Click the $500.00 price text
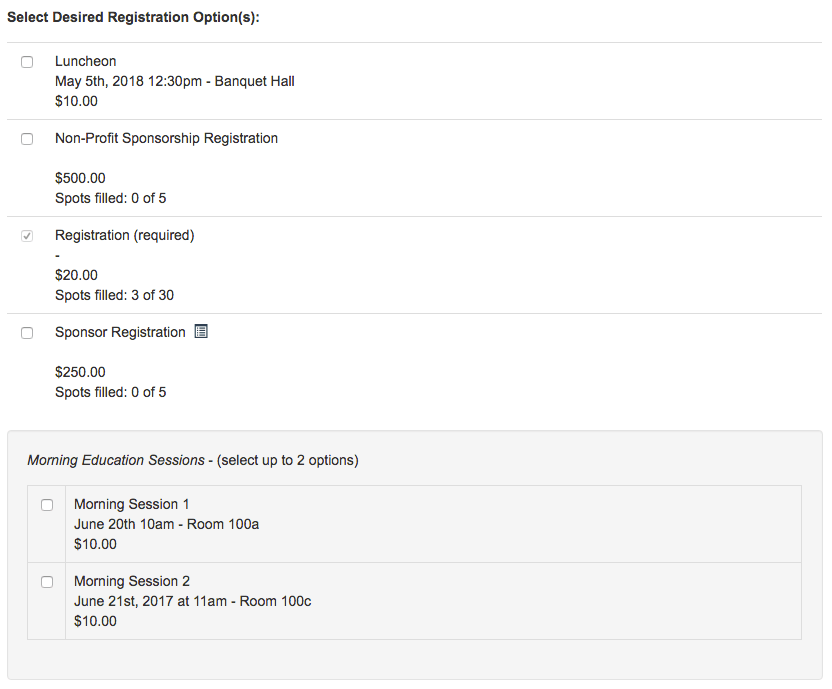Screen dimensions: 832x689 point(80,179)
